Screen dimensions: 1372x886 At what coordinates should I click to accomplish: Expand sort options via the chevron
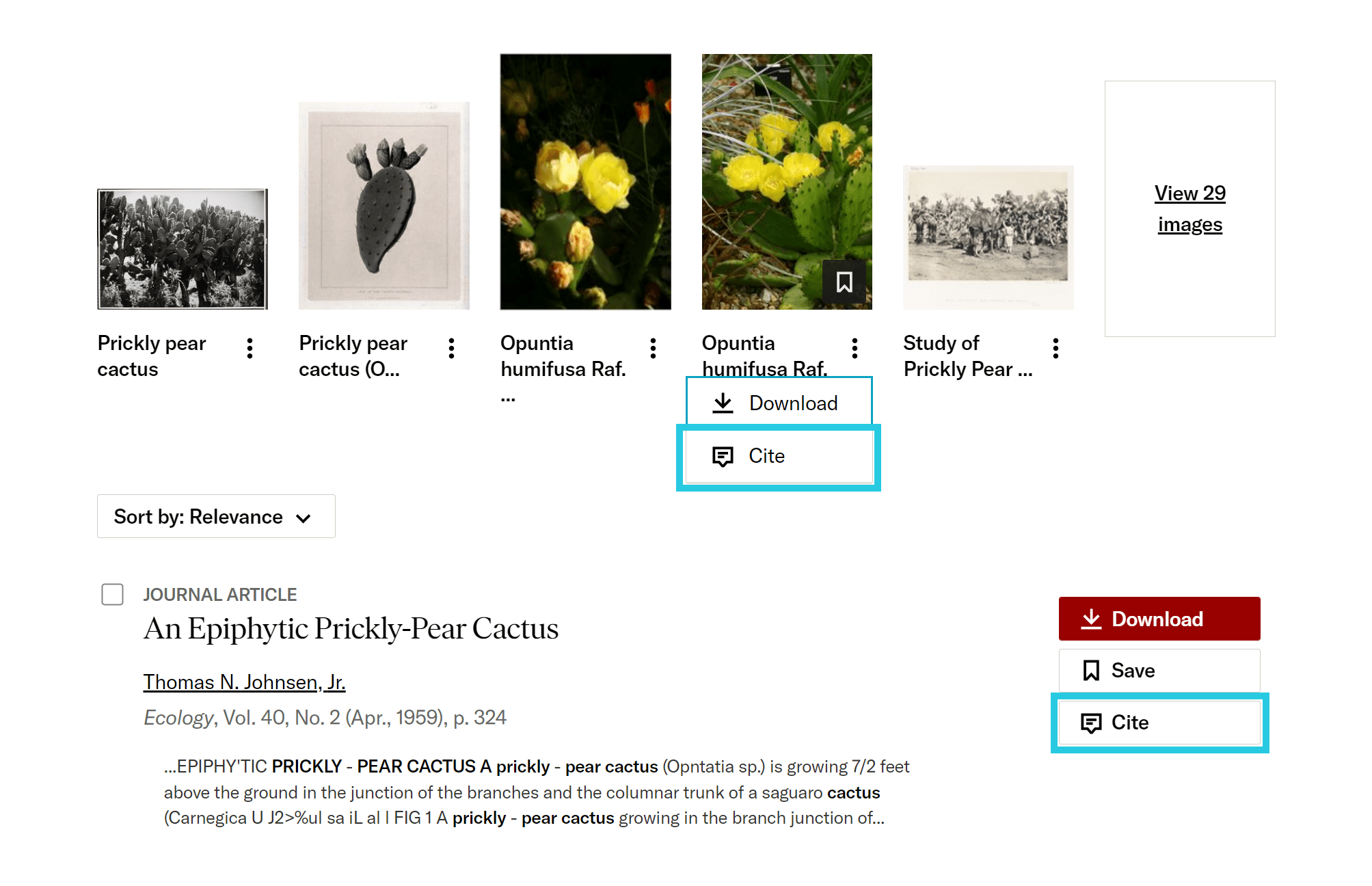click(x=305, y=518)
